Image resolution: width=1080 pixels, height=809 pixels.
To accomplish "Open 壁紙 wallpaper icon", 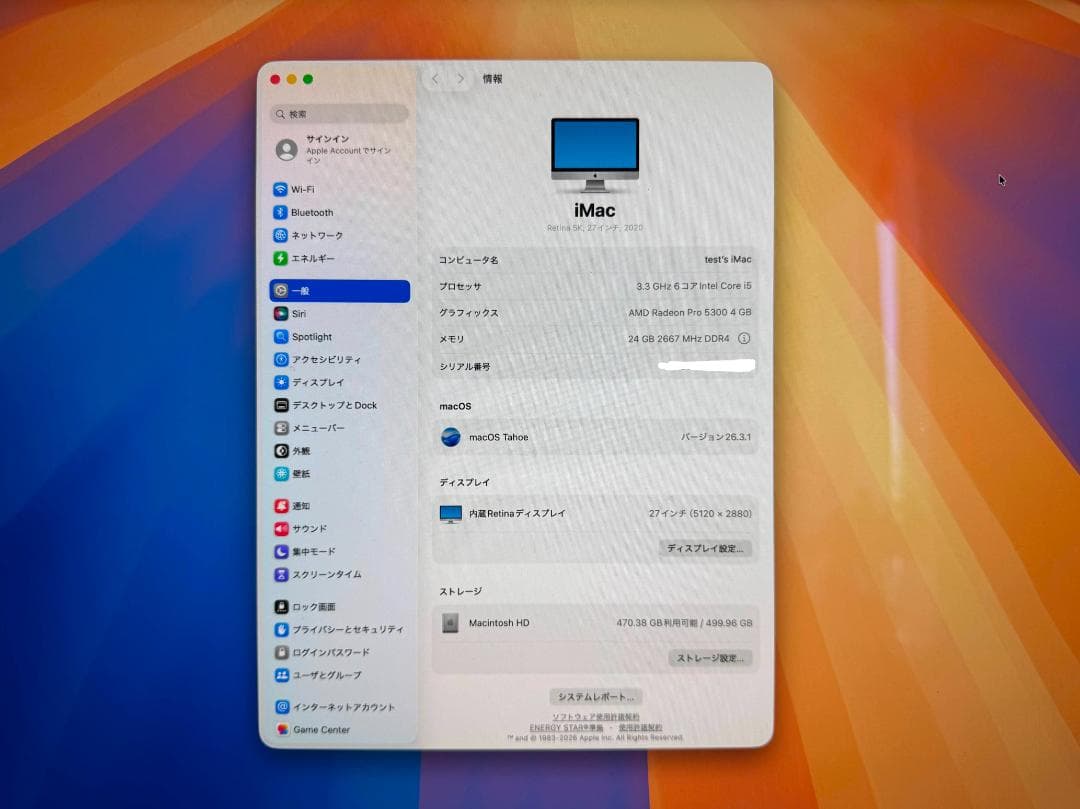I will [281, 474].
